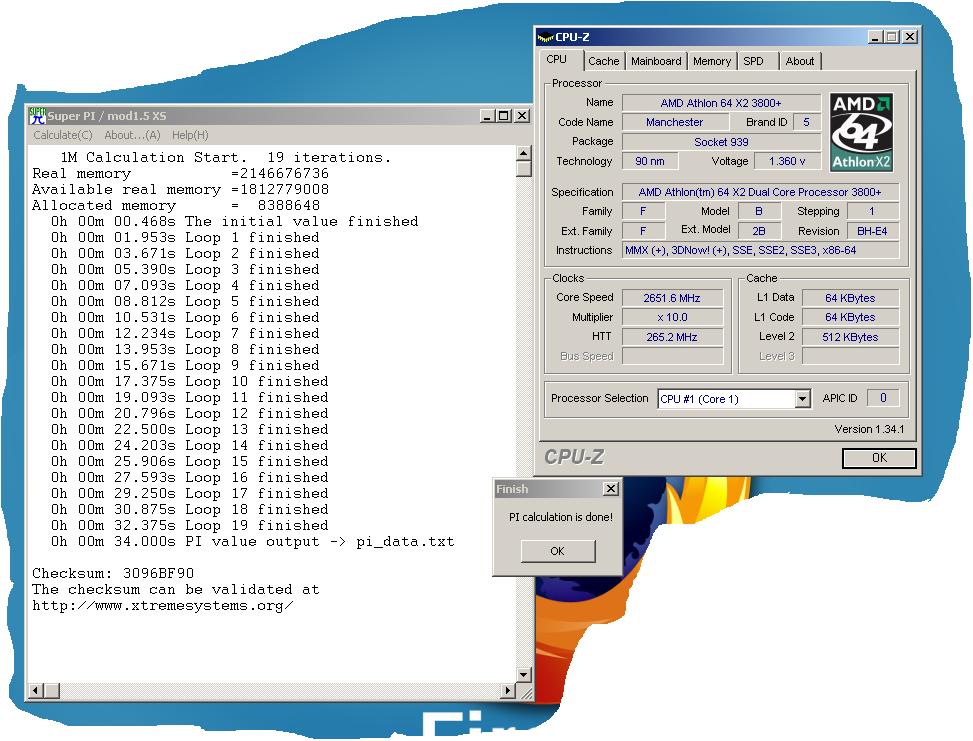Open the About...(A) menu in Super PI
This screenshot has width=973, height=741.
pyautogui.click(x=132, y=135)
